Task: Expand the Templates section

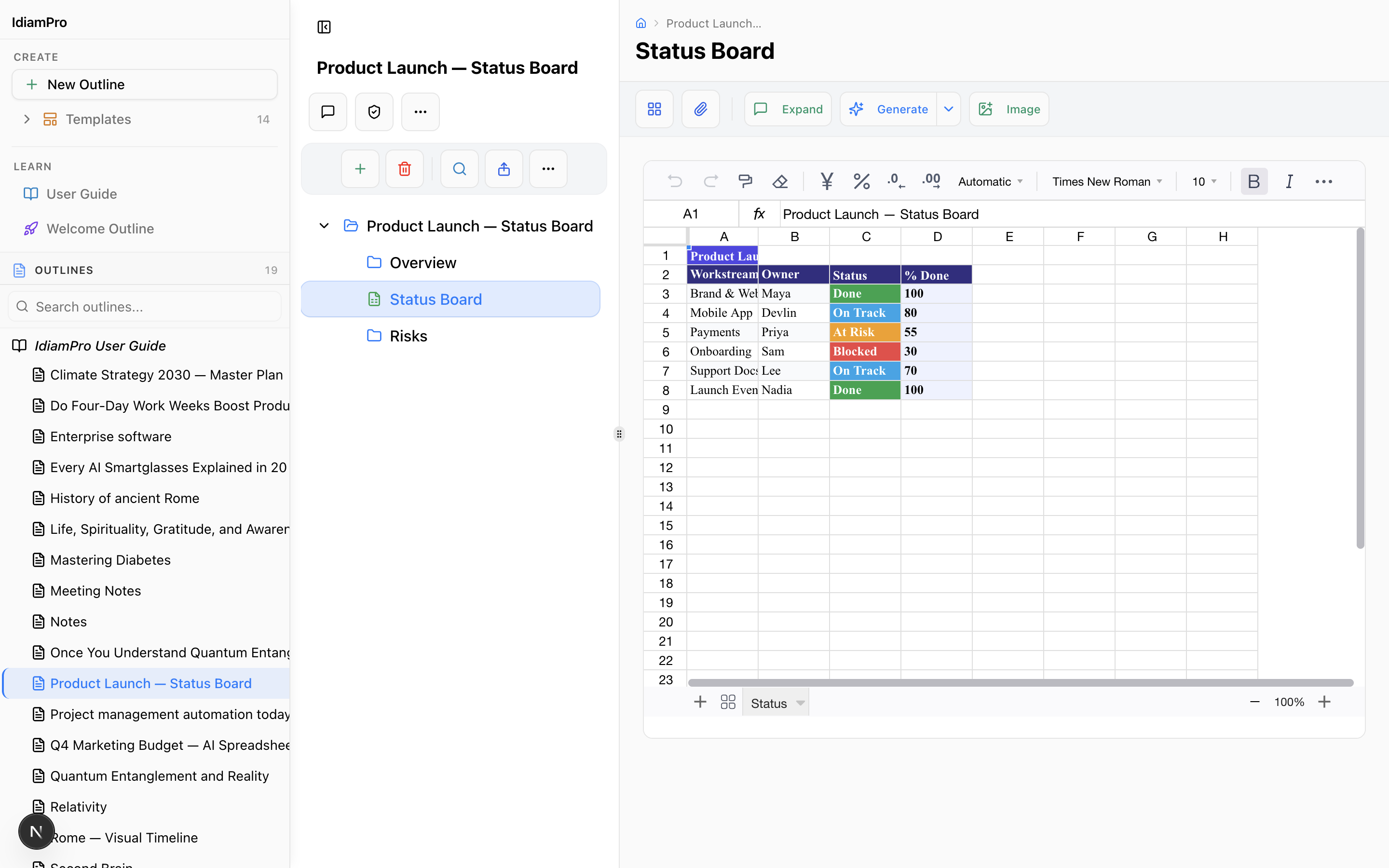Action: click(27, 120)
